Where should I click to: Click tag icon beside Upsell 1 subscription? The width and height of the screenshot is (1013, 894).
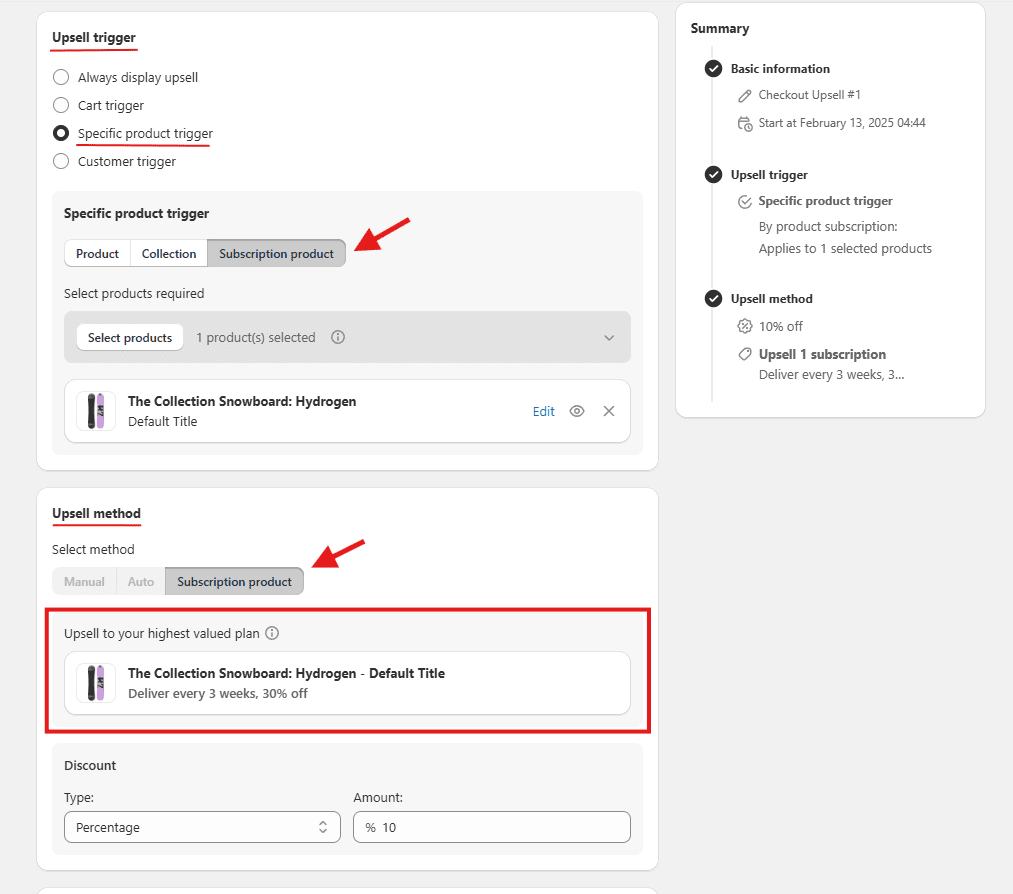coord(744,354)
